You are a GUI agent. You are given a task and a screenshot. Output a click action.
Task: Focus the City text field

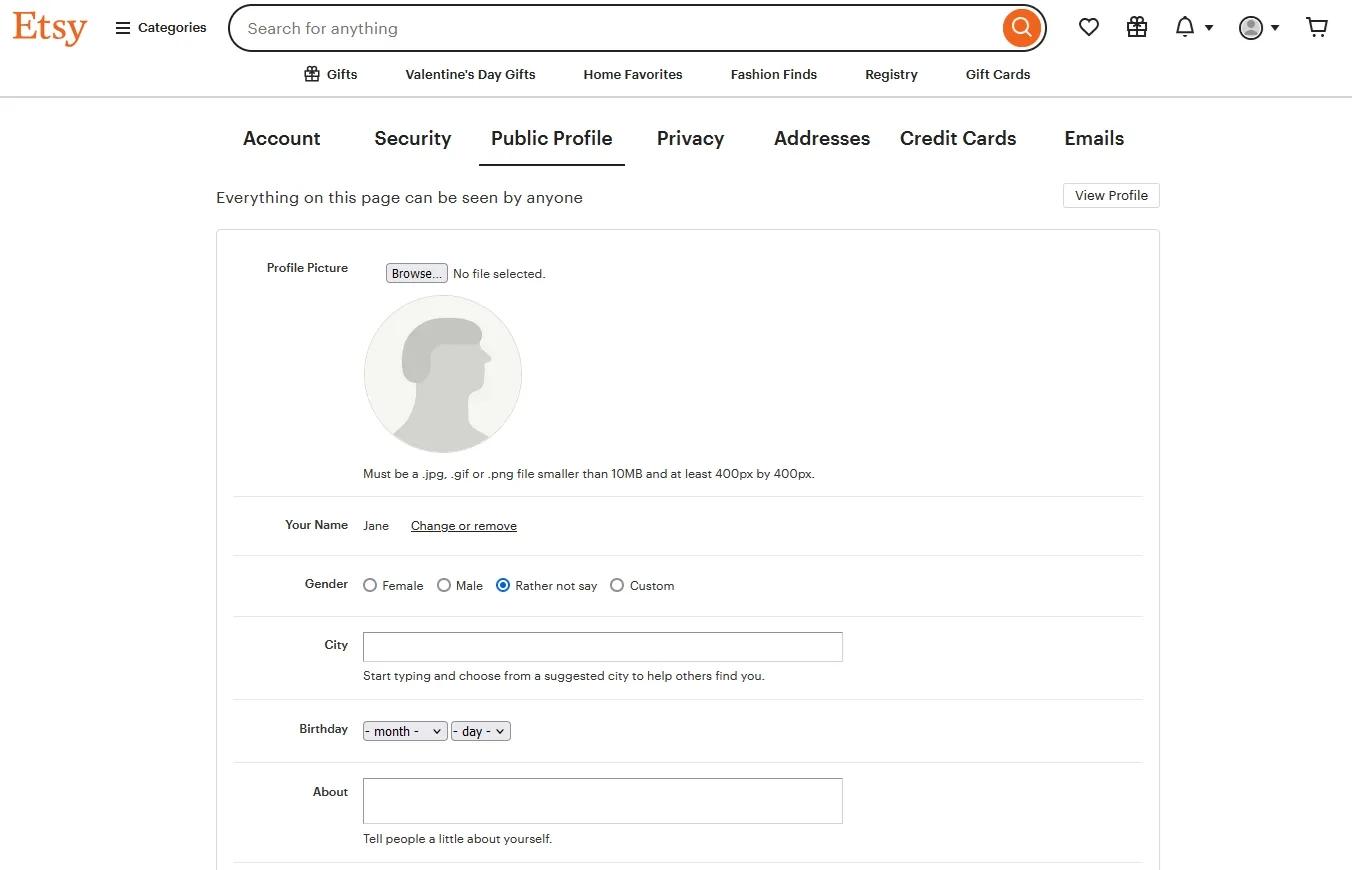pyautogui.click(x=602, y=647)
